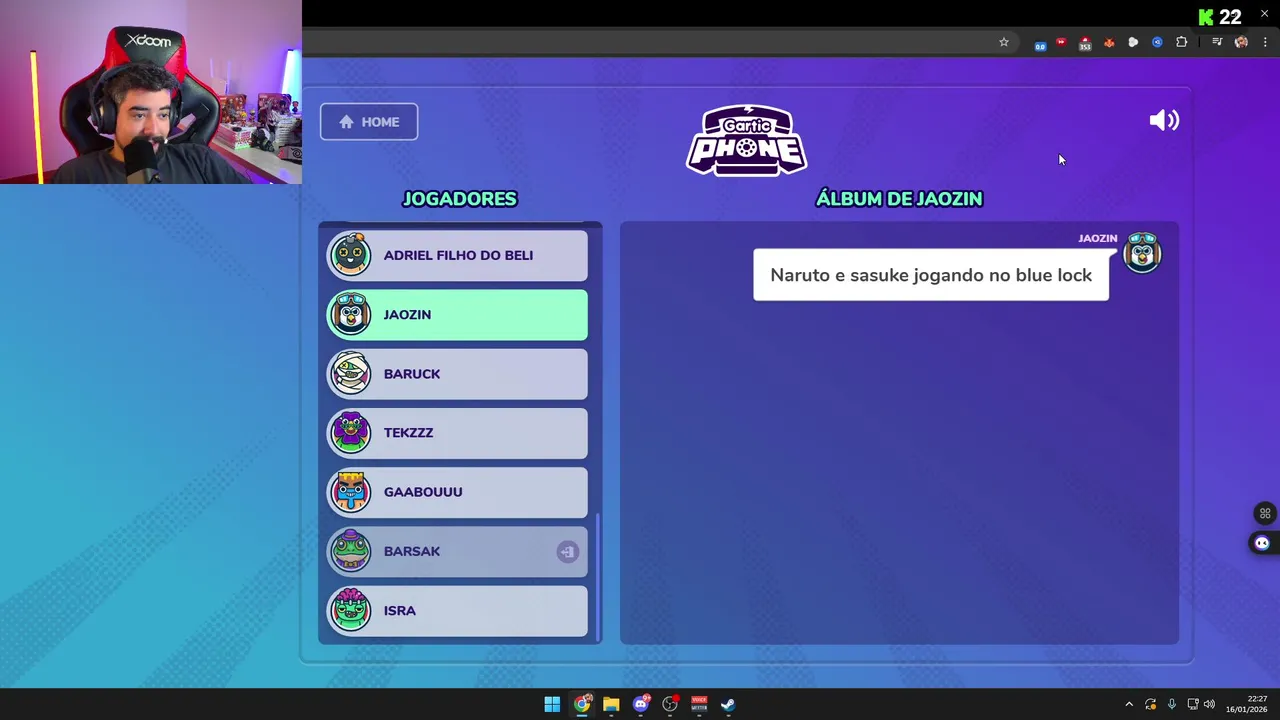Click BARUCK's mummy avatar
Viewport: 1280px width, 720px height.
click(351, 373)
